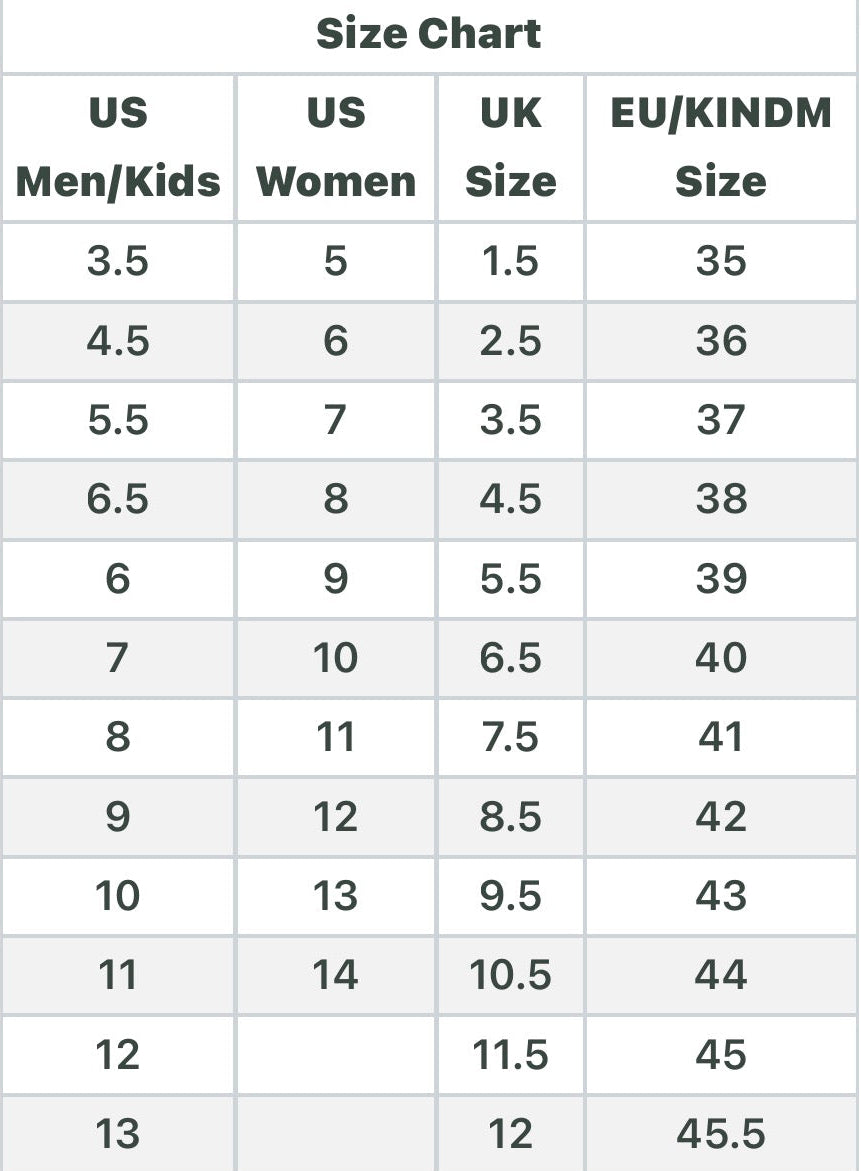Click the UK size 9.5 cell

click(x=511, y=896)
